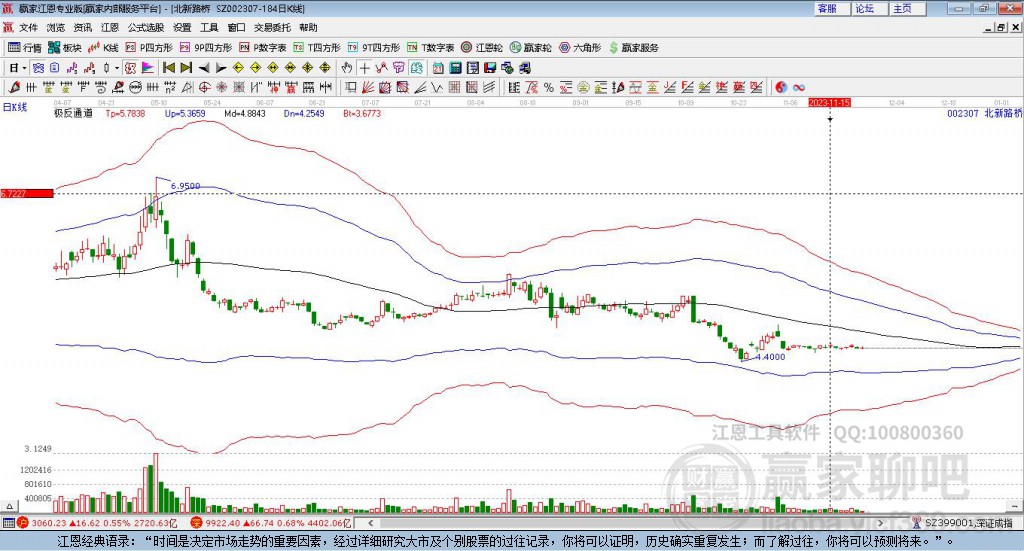Click the 002307 北新路桥 stock label
Screen dimensions: 1024x551
984,114
